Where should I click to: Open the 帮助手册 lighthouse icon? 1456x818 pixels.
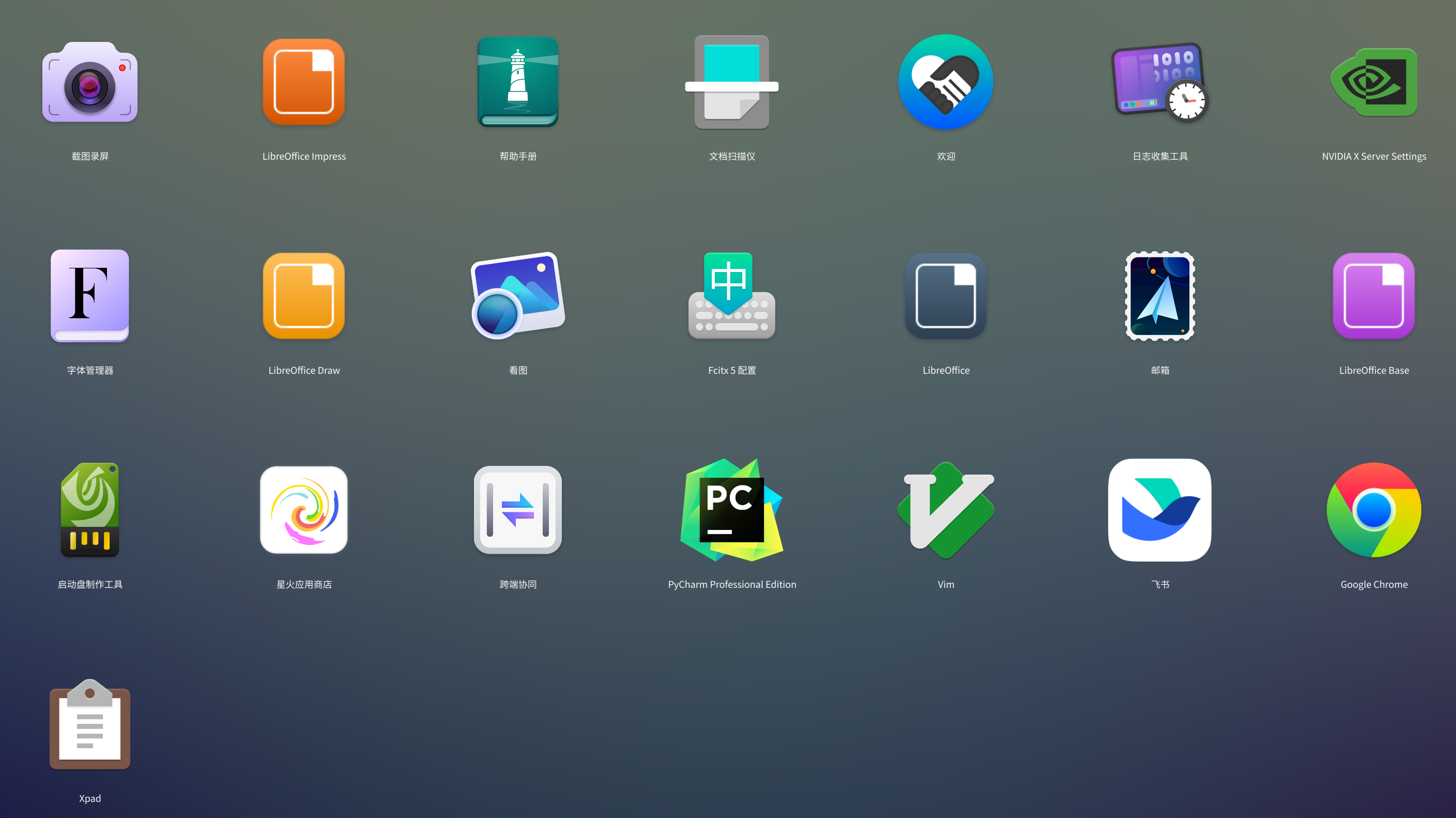click(518, 83)
